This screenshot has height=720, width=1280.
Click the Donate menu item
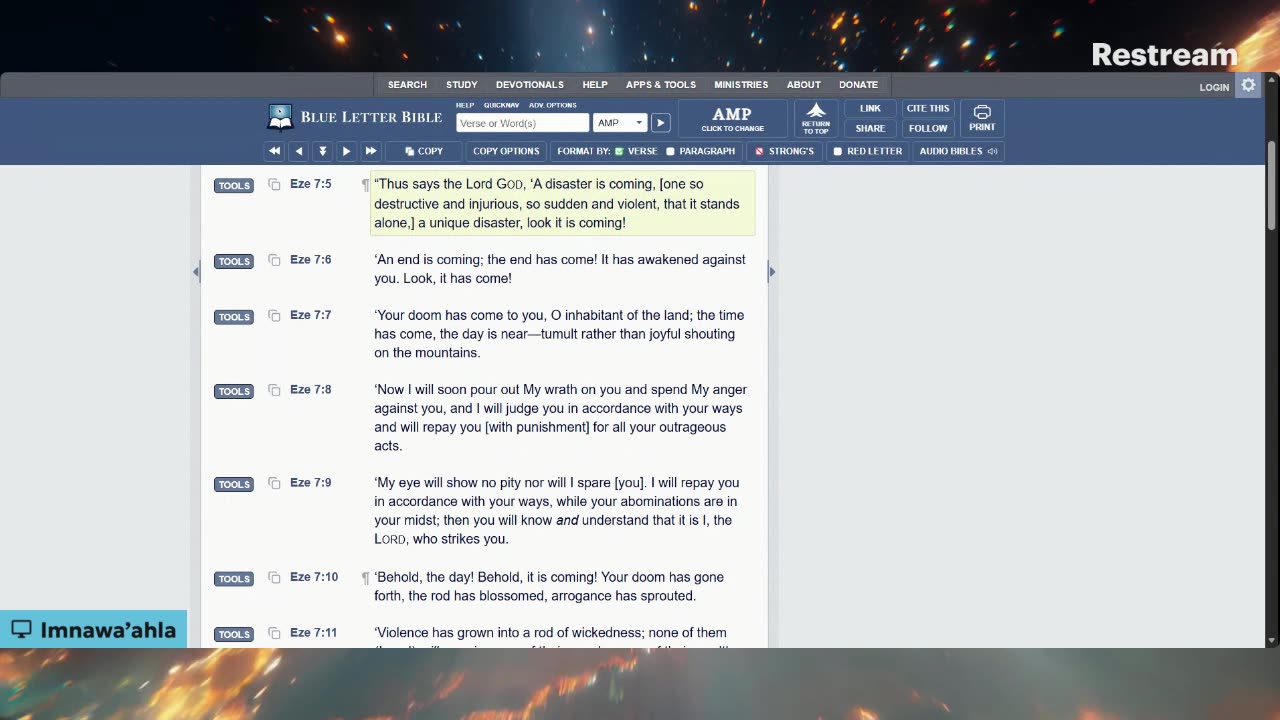pyautogui.click(x=858, y=85)
